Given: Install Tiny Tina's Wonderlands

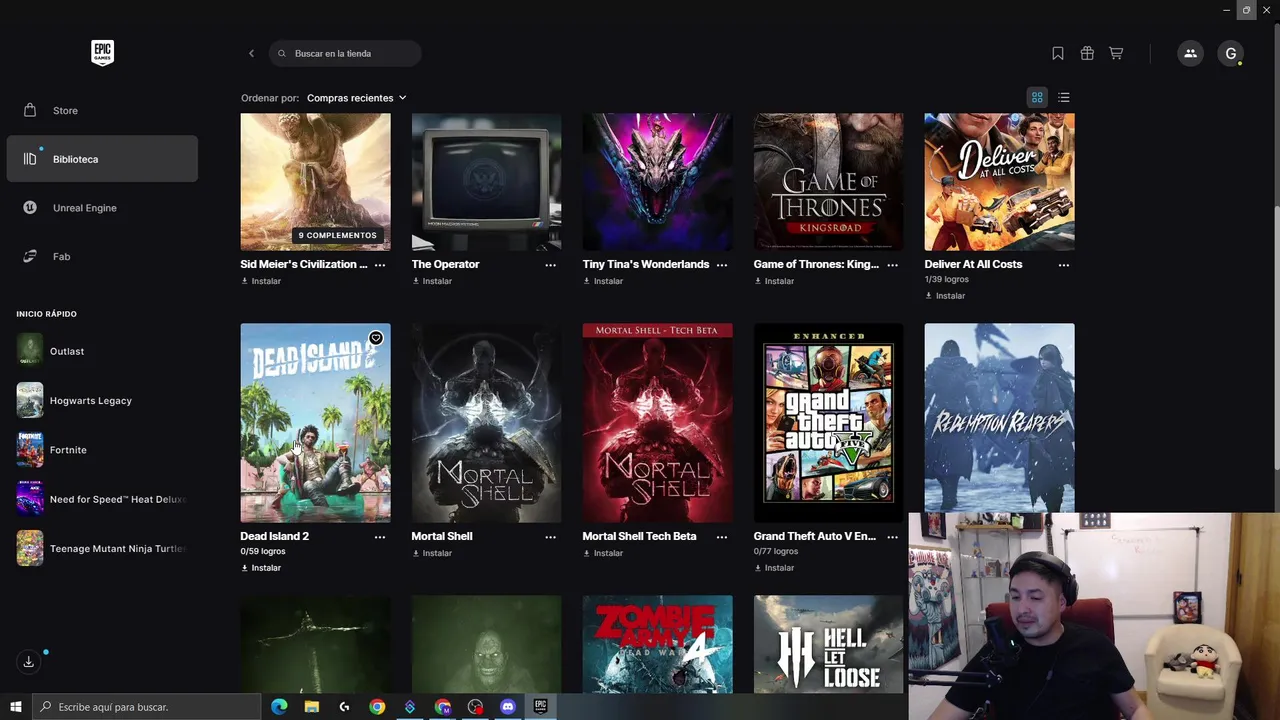Looking at the screenshot, I should coord(603,281).
